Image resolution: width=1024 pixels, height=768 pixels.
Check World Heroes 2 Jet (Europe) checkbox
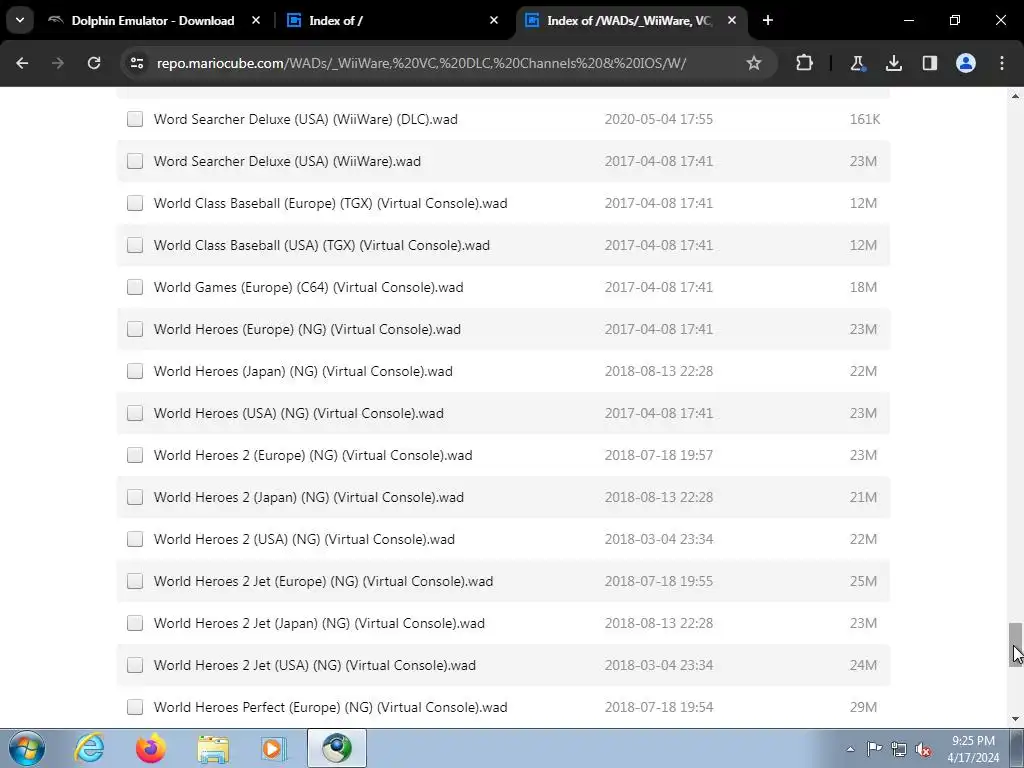point(135,581)
